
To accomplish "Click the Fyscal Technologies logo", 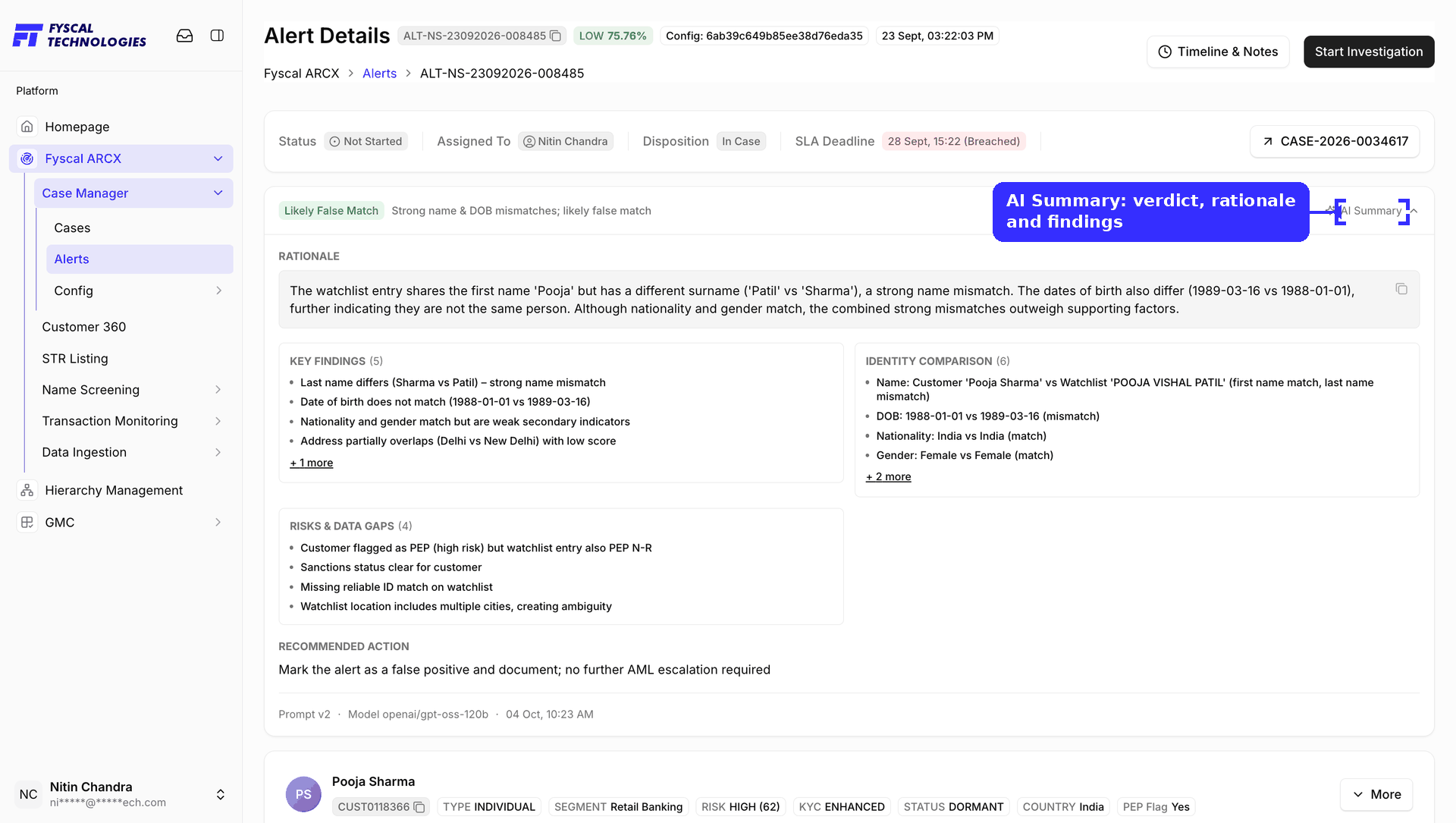I will [x=80, y=36].
